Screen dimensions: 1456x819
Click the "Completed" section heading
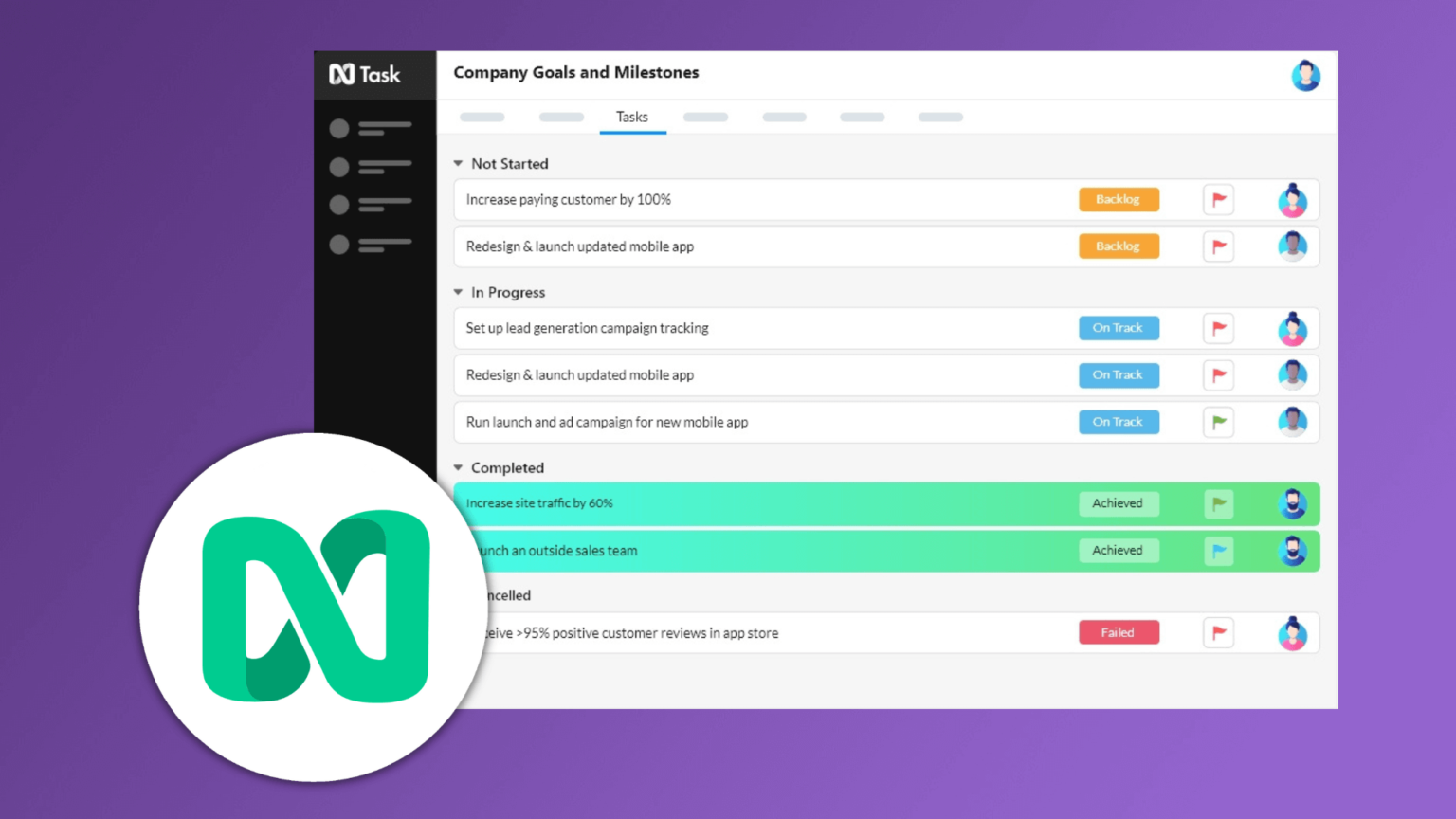click(508, 467)
